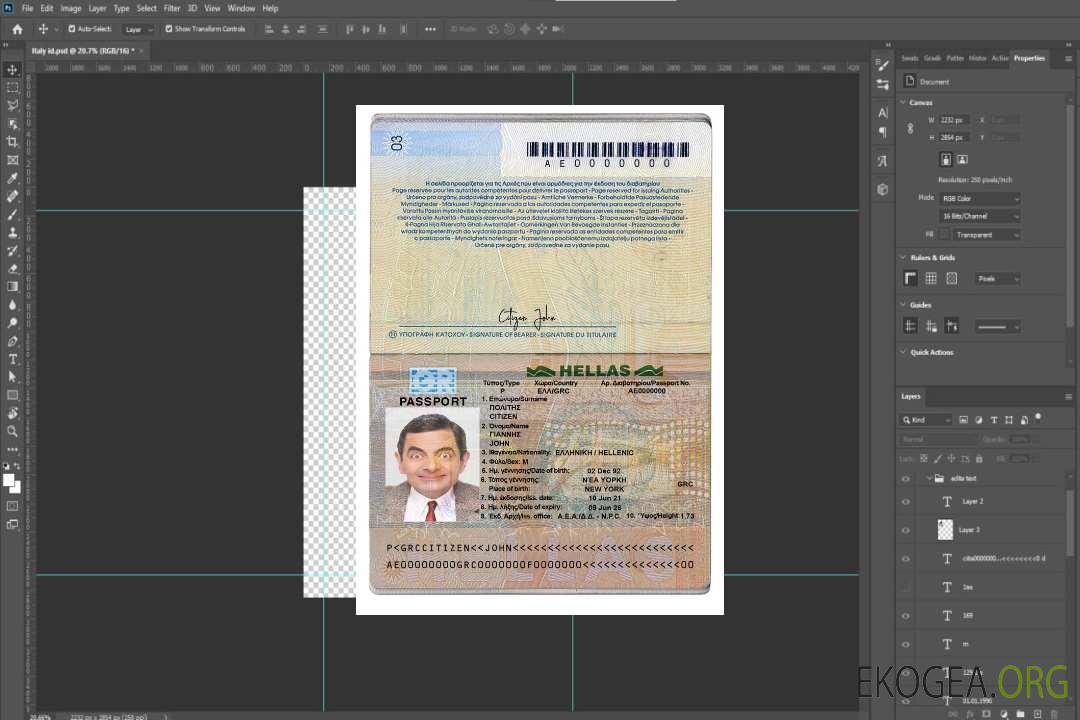1080x720 pixels.
Task: Click the add layer style fx button
Action: click(970, 714)
